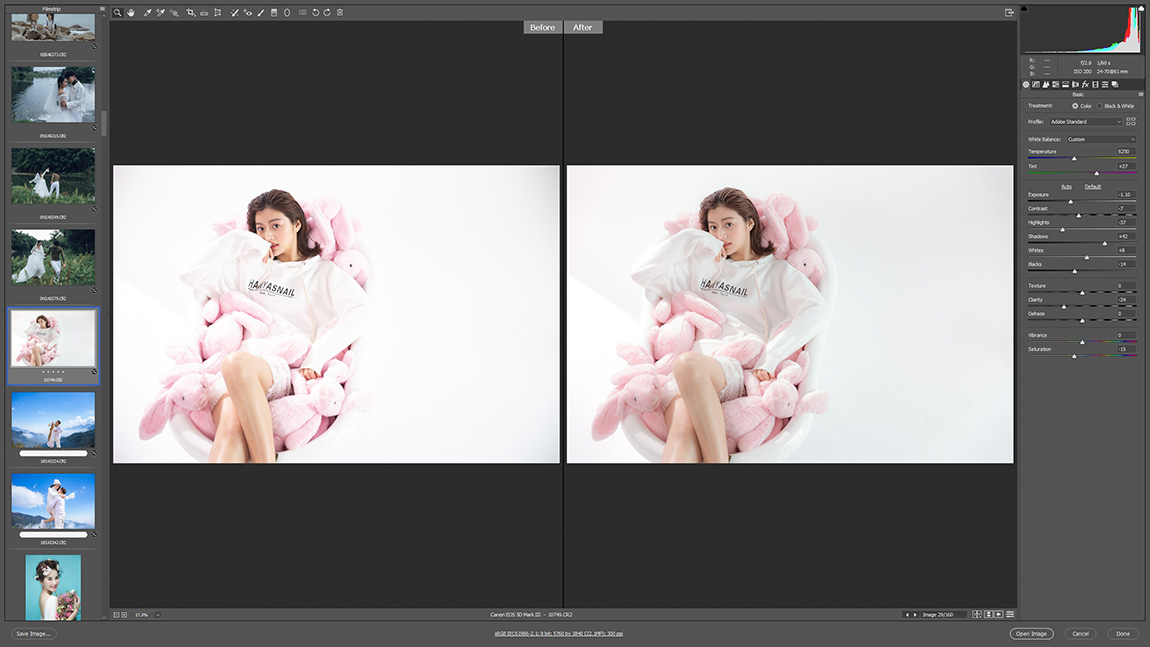Open the HSL Adjustments panel tab
Screen dimensions: 1150x647
pyautogui.click(x=1055, y=84)
